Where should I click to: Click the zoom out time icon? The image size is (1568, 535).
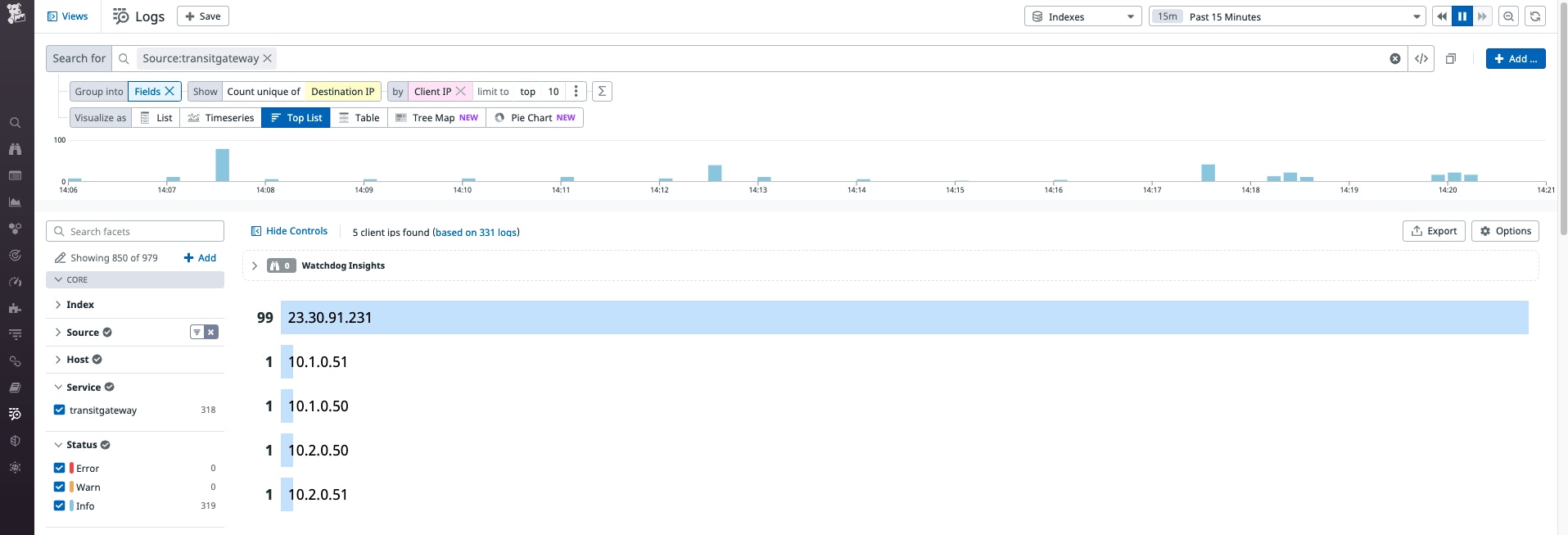coord(1508,16)
